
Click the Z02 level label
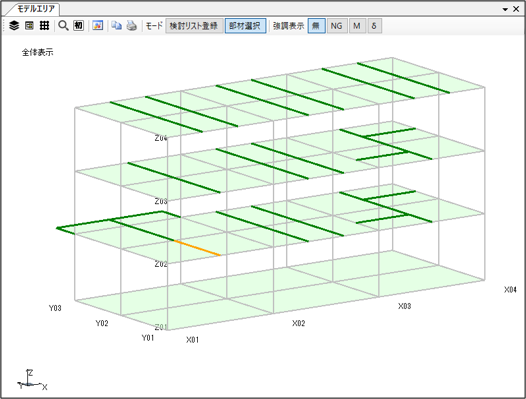pos(161,264)
